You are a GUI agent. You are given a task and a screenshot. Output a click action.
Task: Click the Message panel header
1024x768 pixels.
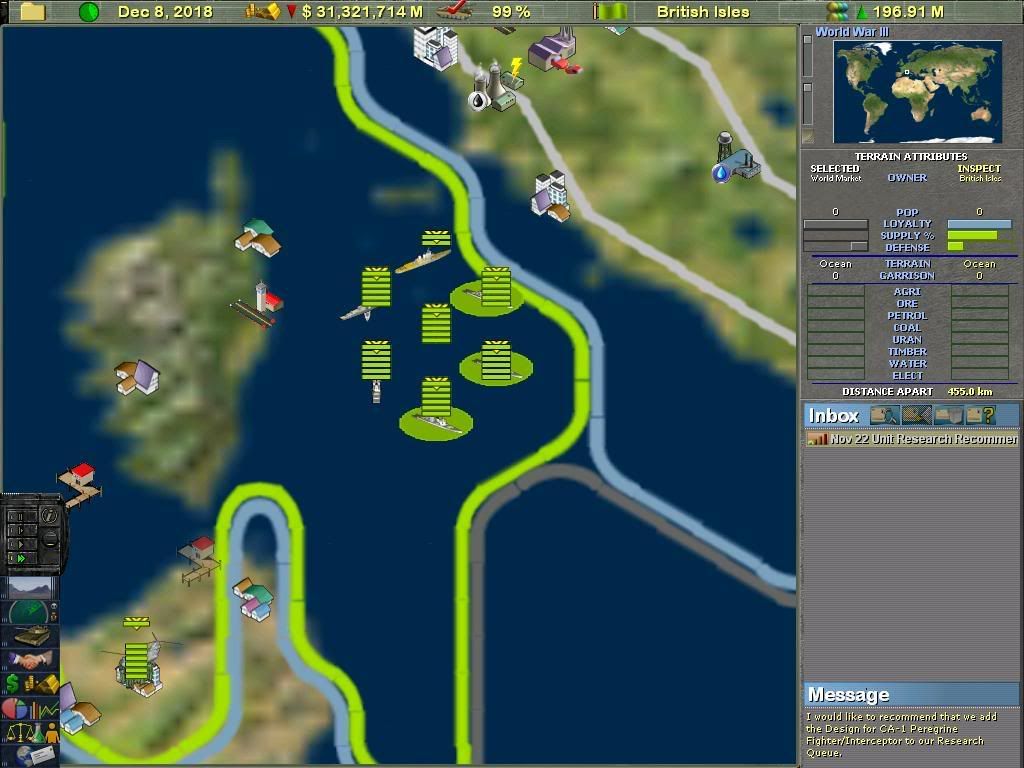pos(910,695)
